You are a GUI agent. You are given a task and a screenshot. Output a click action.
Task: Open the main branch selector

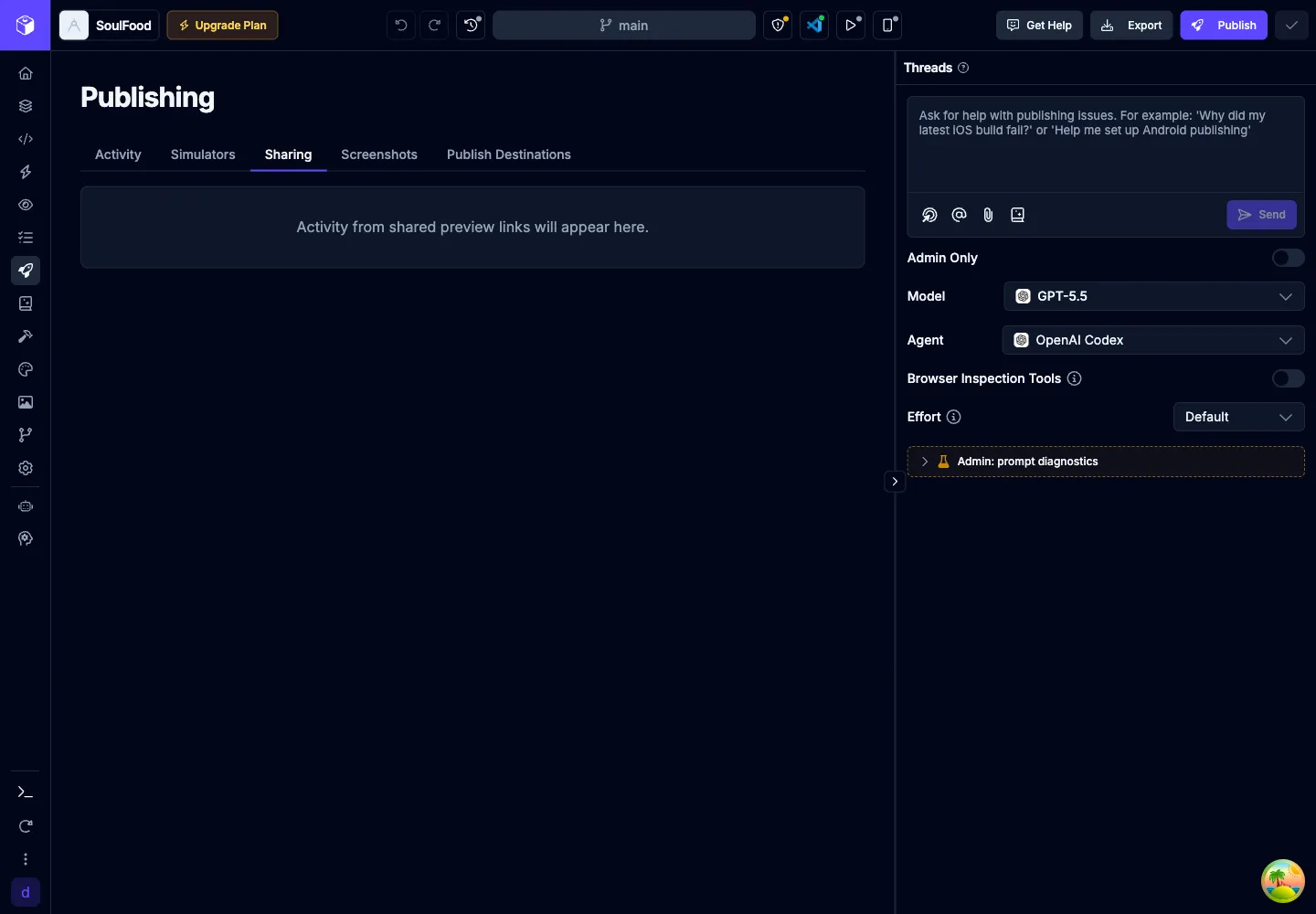click(624, 26)
